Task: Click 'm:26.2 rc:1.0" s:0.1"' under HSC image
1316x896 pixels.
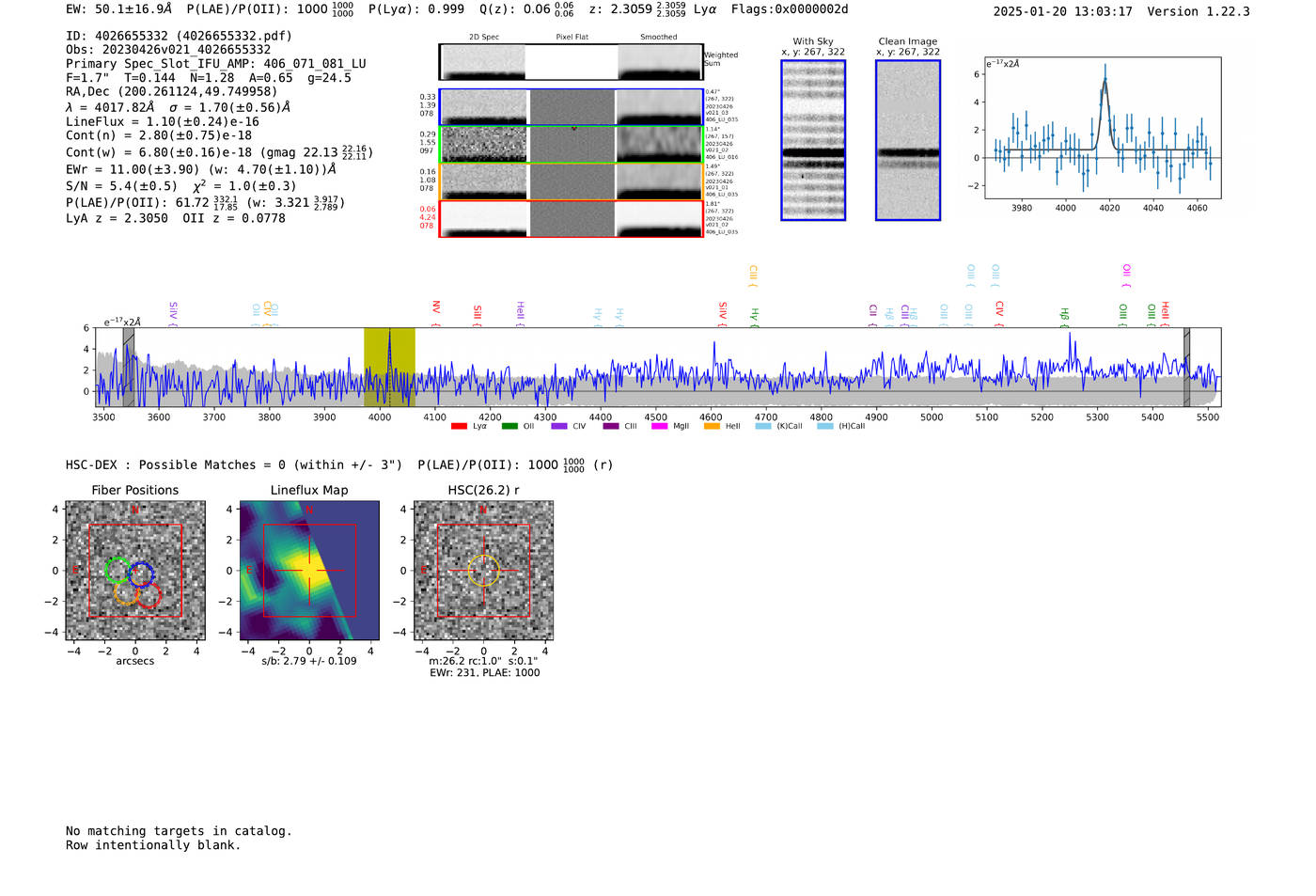Action: click(483, 661)
